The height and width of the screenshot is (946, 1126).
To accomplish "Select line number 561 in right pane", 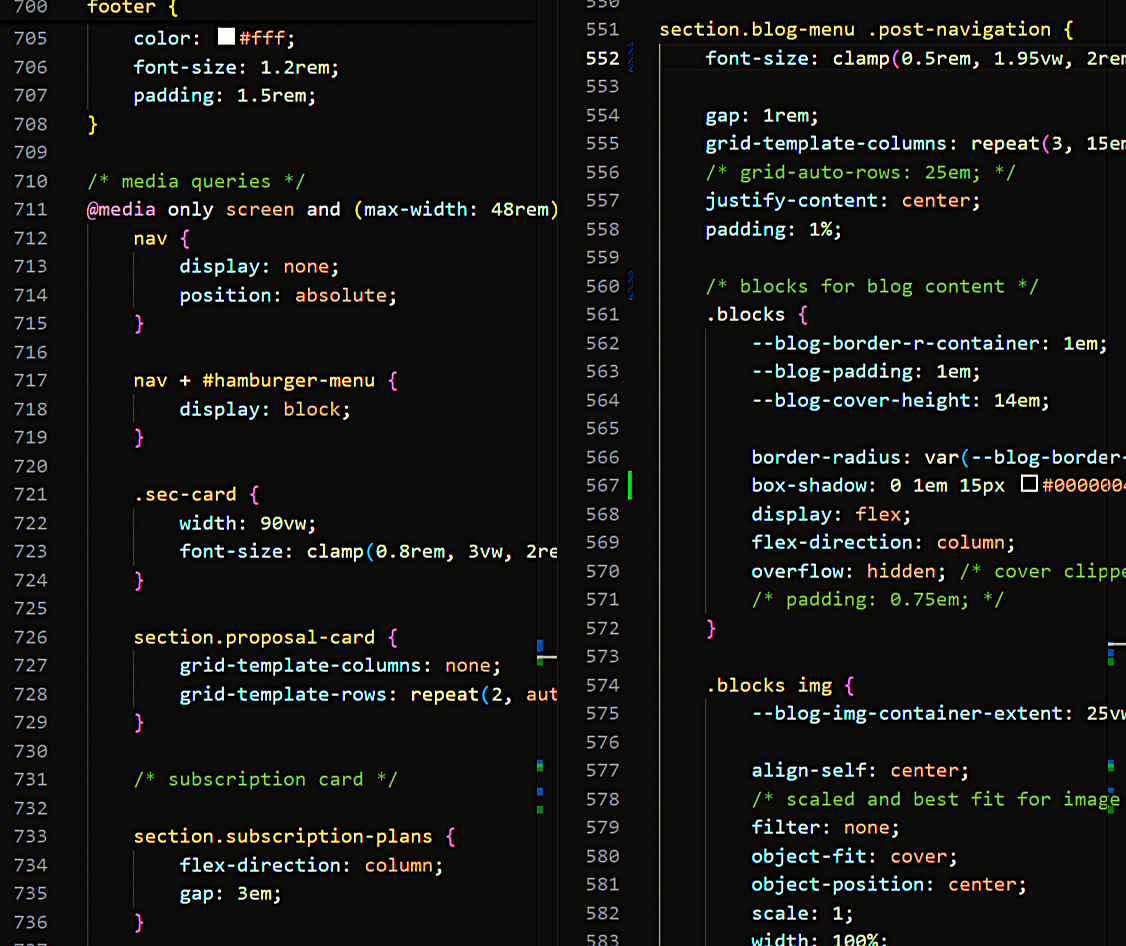I will tap(602, 315).
